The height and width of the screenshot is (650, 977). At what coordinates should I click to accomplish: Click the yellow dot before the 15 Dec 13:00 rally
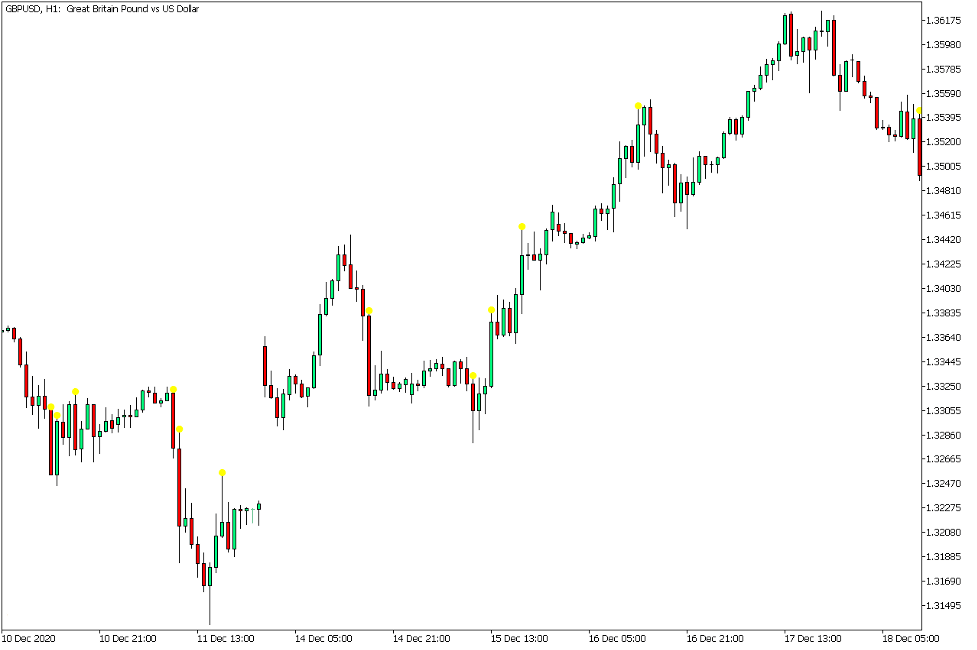pos(473,376)
